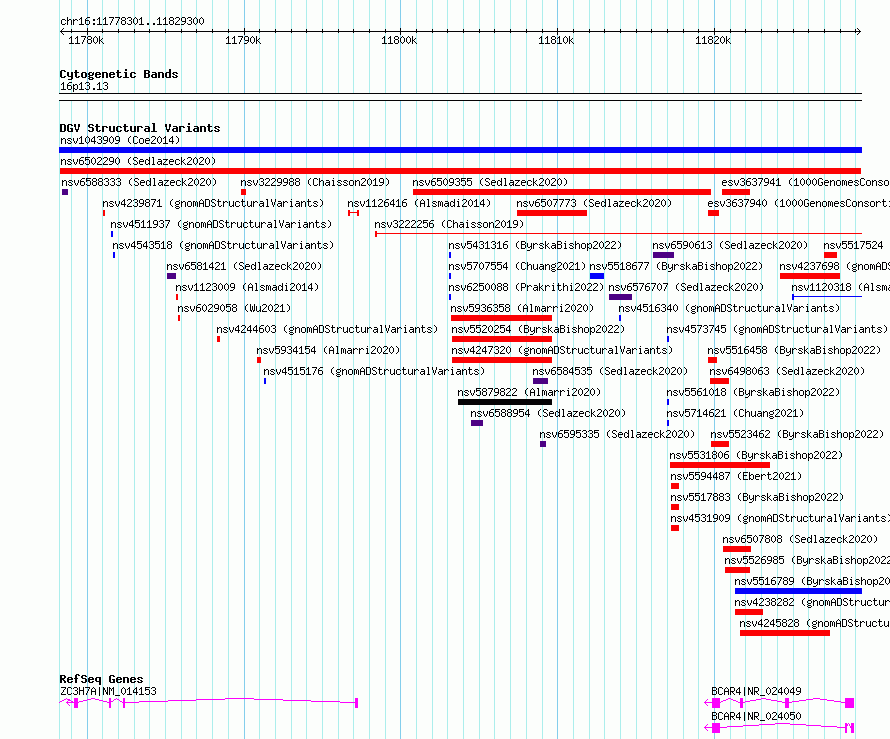
Task: Select nsv3222256 (Chaisson2019) label
Action: click(449, 224)
